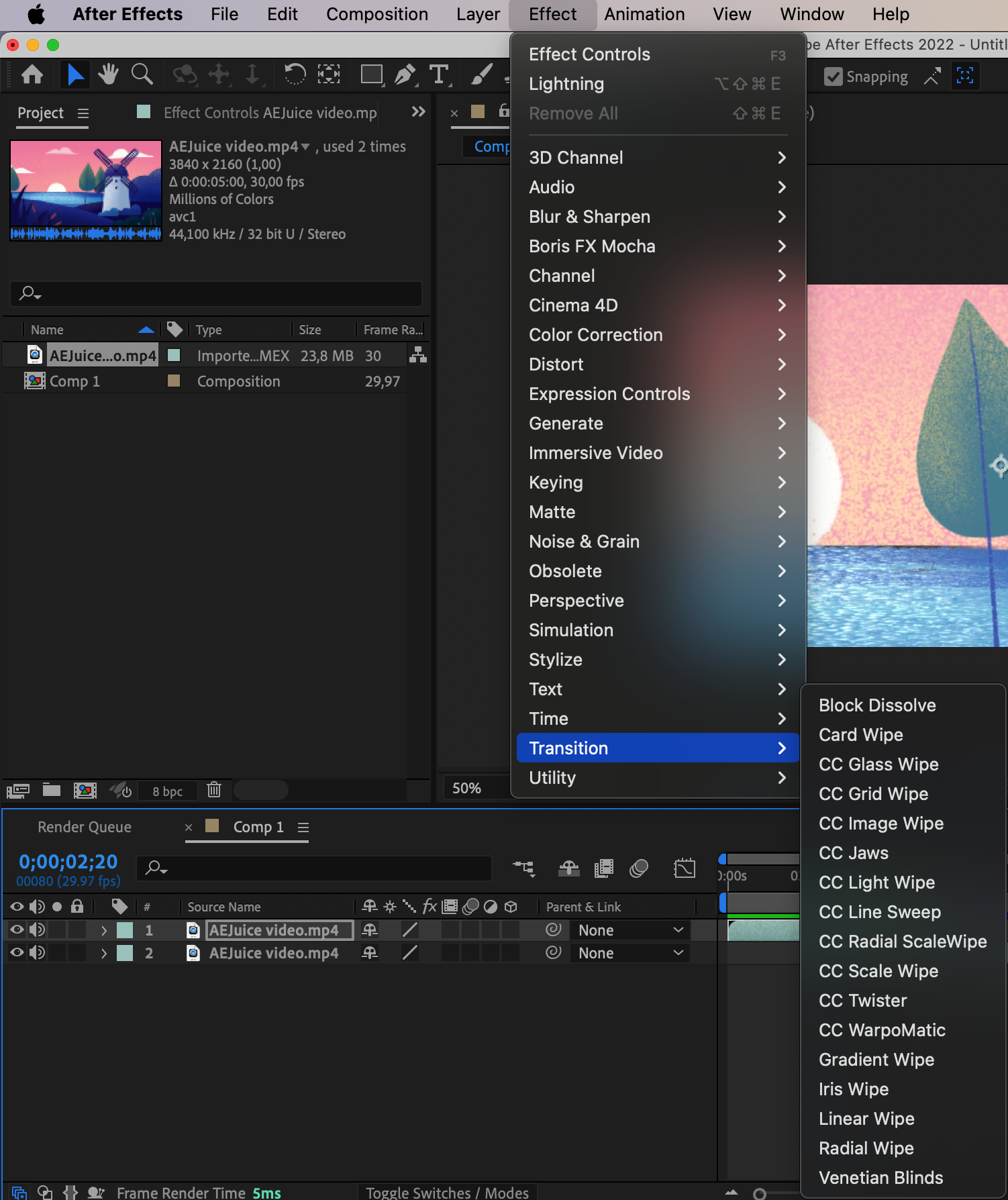Click the Home icon in toolbar
This screenshot has width=1008, height=1200.
pos(32,74)
